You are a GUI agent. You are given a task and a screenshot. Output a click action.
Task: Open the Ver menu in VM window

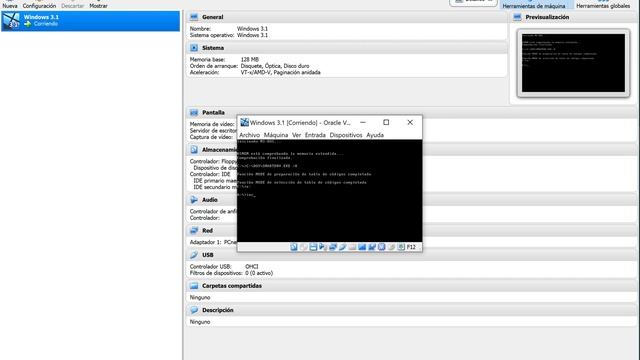[296, 135]
